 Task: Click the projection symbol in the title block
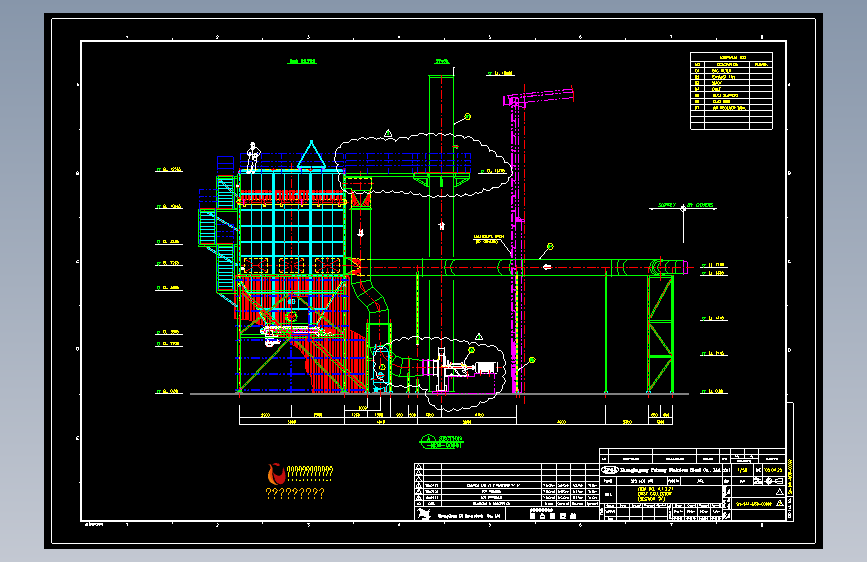coord(774,481)
